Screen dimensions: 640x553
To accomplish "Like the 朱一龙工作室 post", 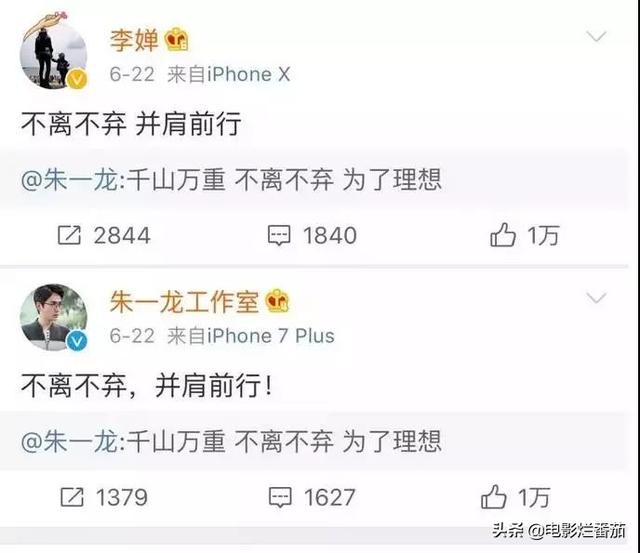I will (x=493, y=496).
